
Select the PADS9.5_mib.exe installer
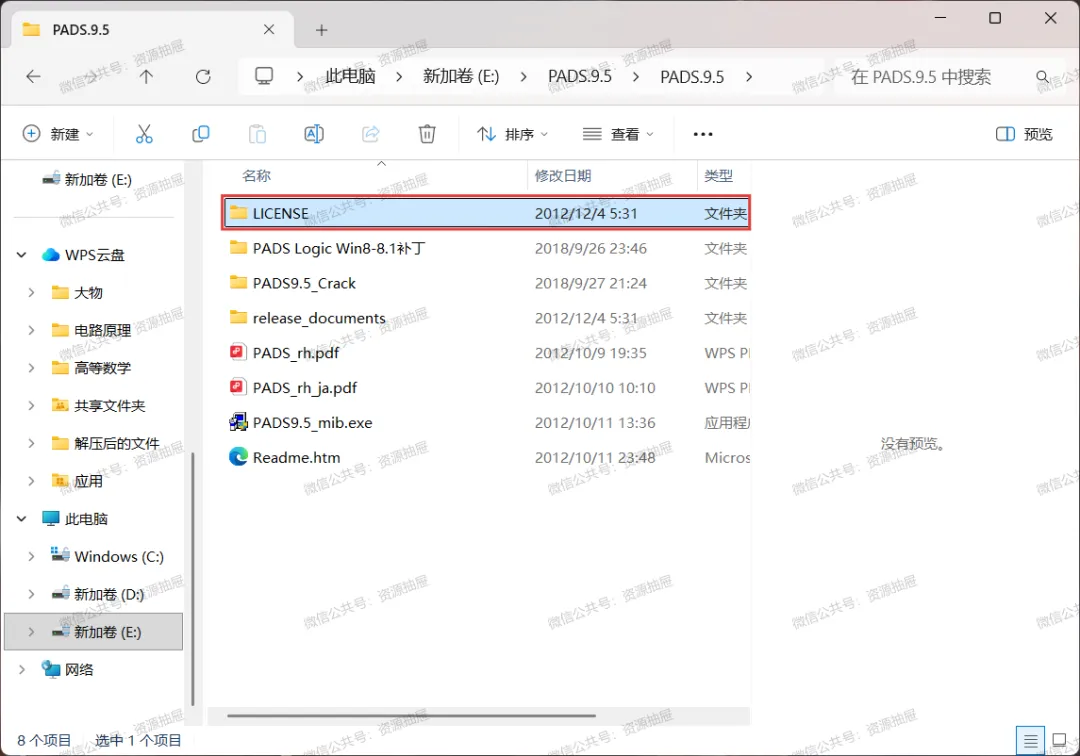click(486, 422)
